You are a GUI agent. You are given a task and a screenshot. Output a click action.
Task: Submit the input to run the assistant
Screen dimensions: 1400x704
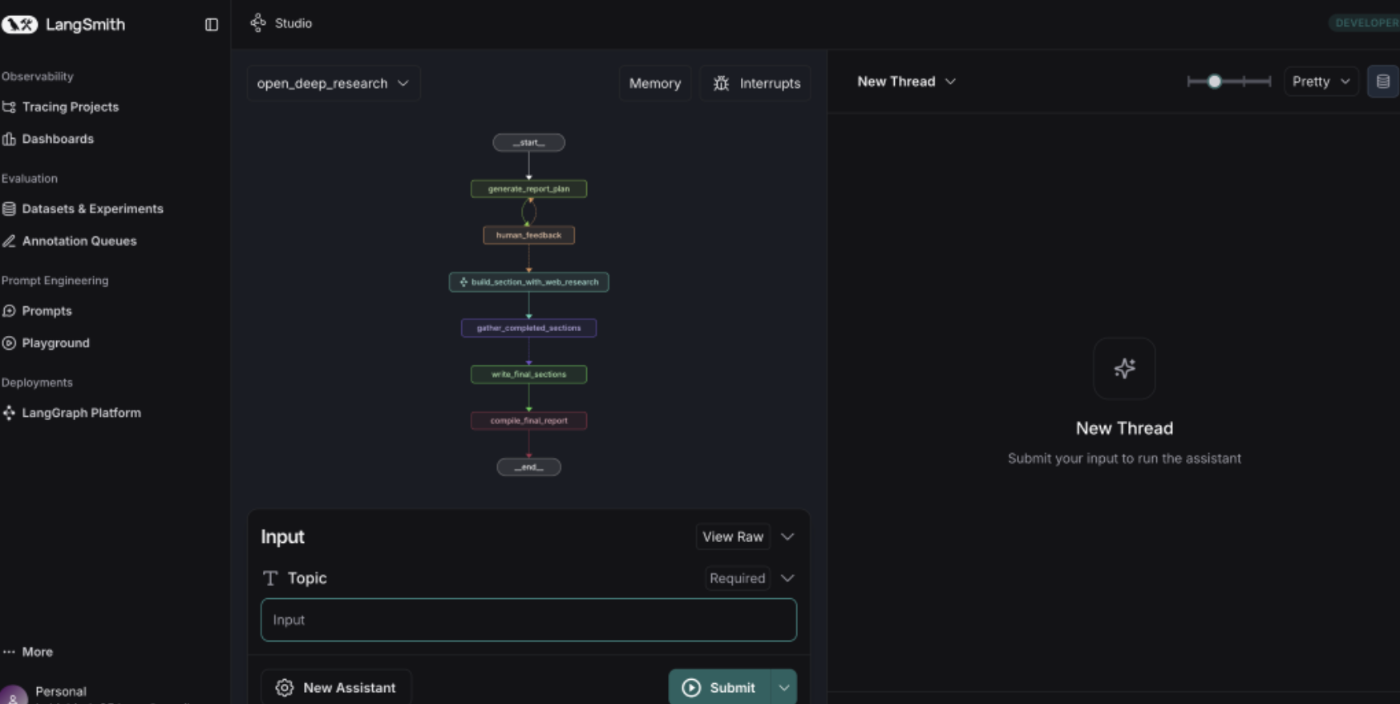tap(720, 688)
